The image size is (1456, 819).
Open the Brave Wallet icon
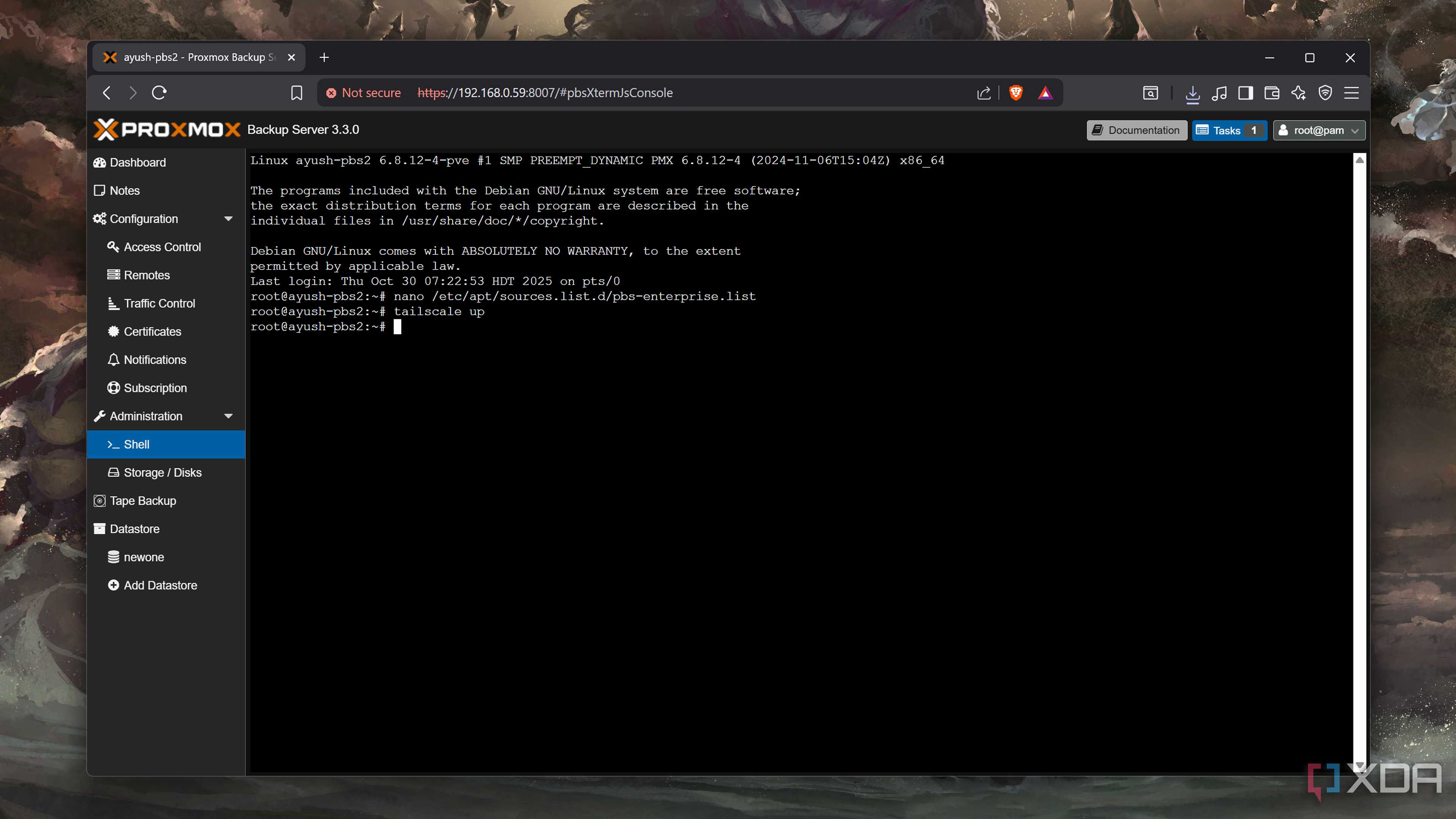click(x=1272, y=93)
